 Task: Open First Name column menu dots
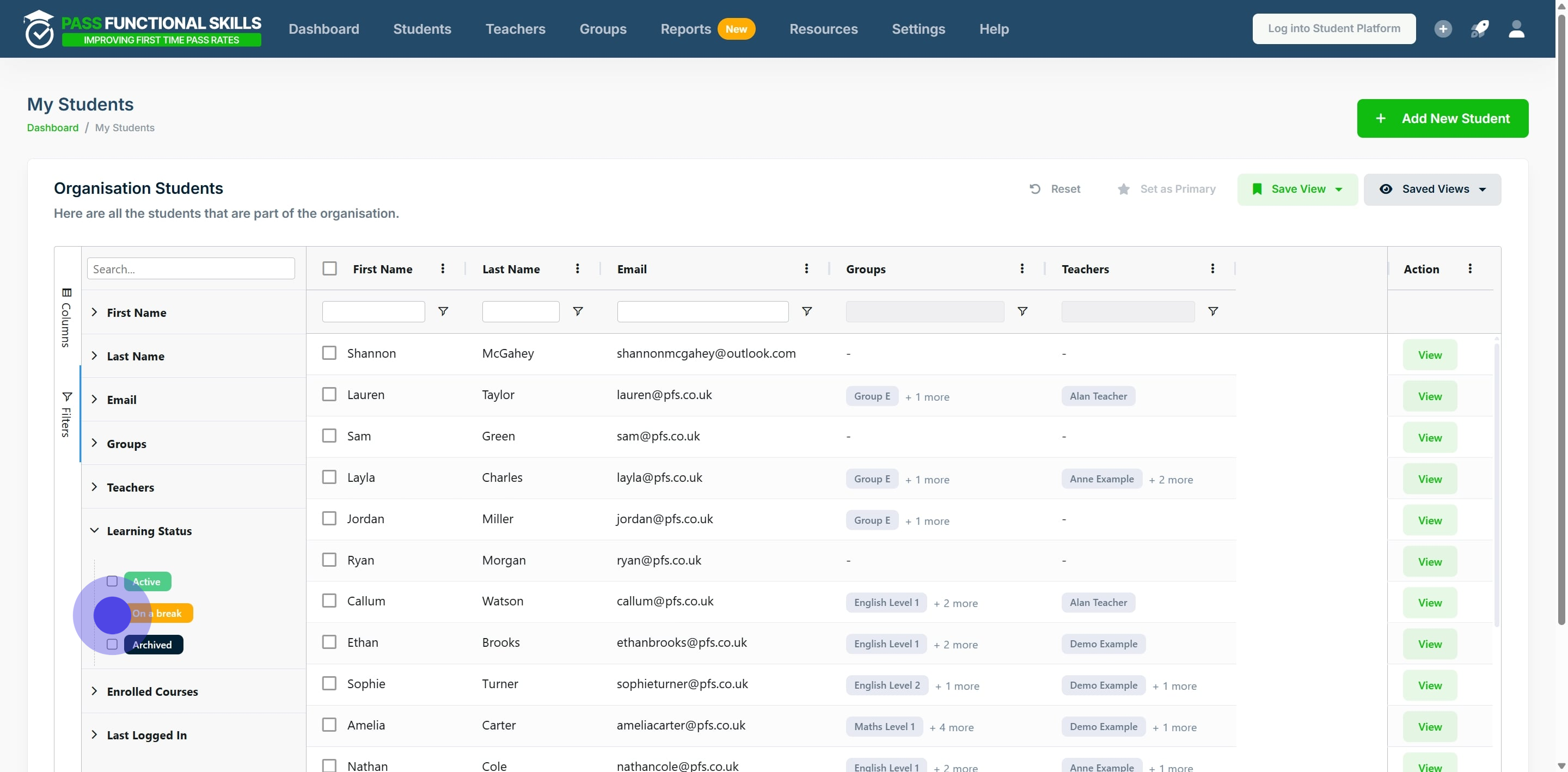[x=443, y=268]
